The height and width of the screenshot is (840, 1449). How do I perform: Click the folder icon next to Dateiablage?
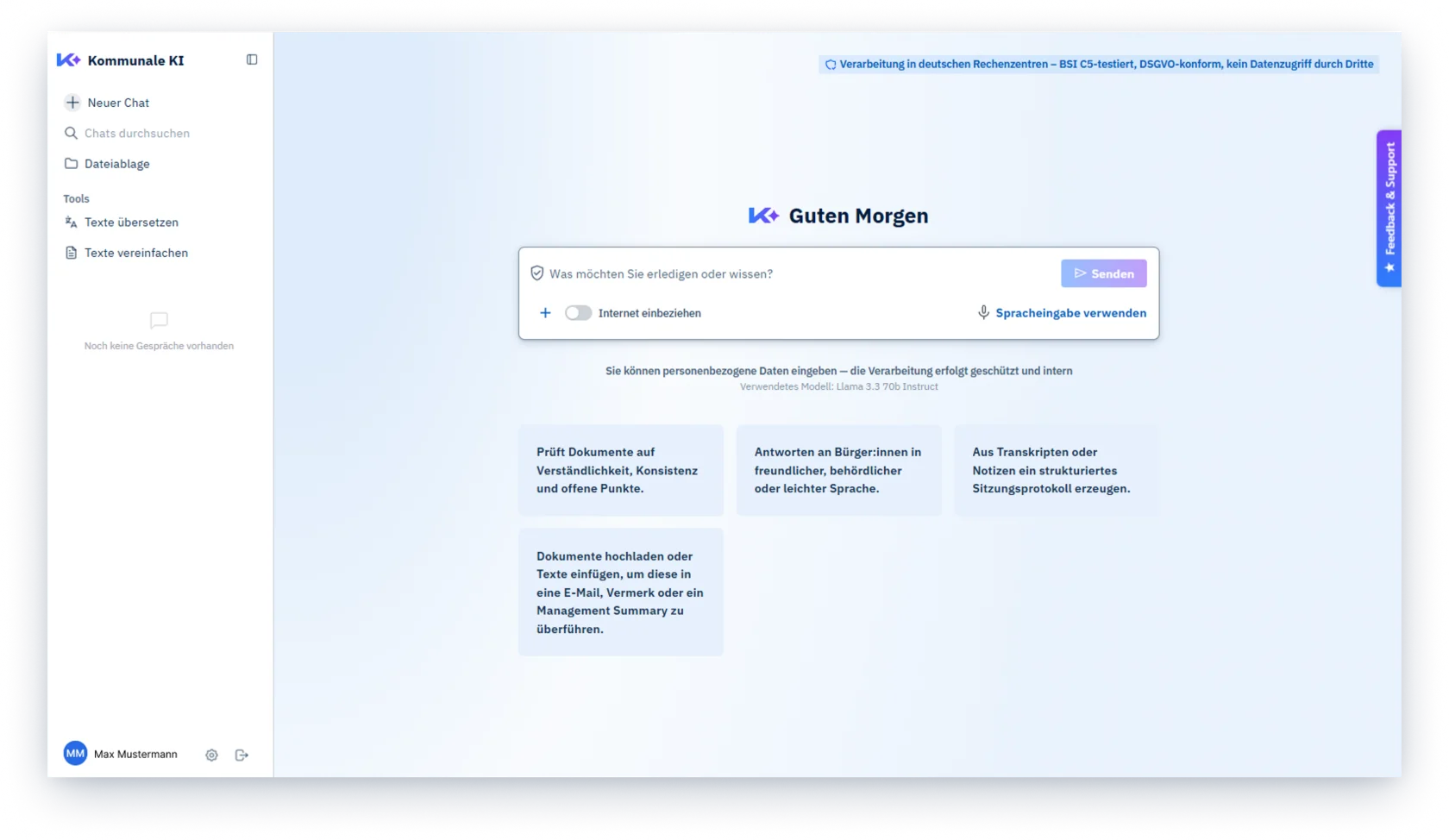click(x=71, y=164)
